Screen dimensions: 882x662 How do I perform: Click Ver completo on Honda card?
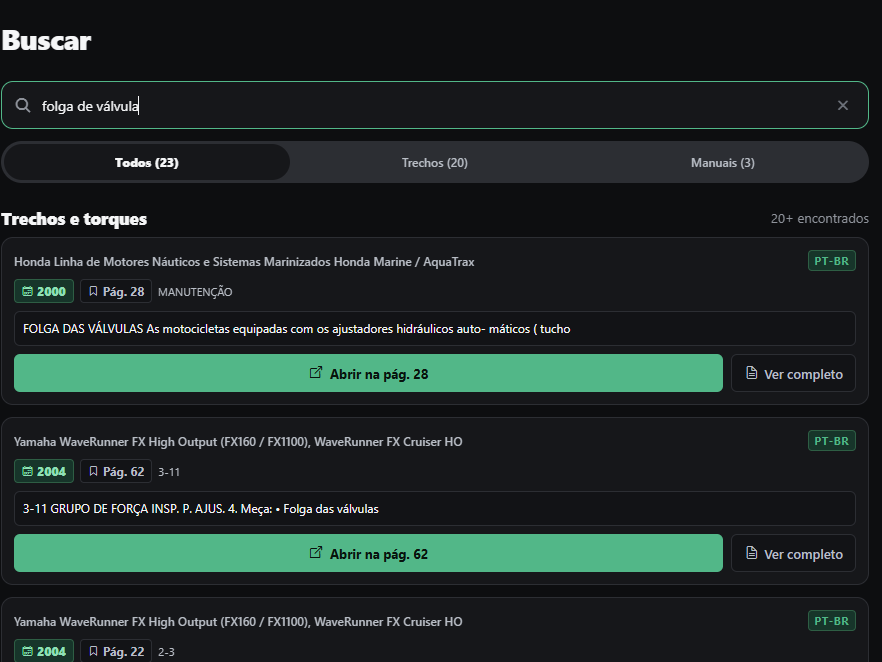(x=794, y=373)
